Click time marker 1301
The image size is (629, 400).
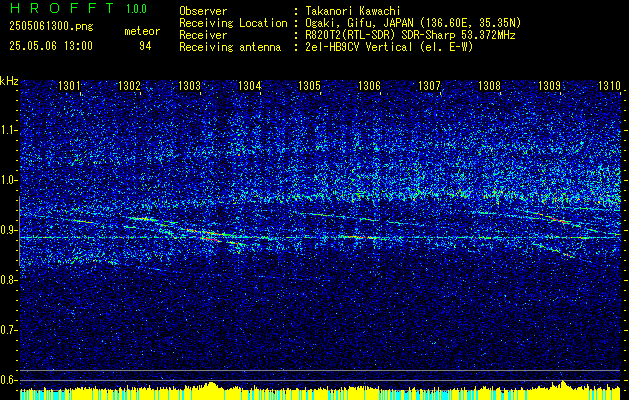click(69, 85)
